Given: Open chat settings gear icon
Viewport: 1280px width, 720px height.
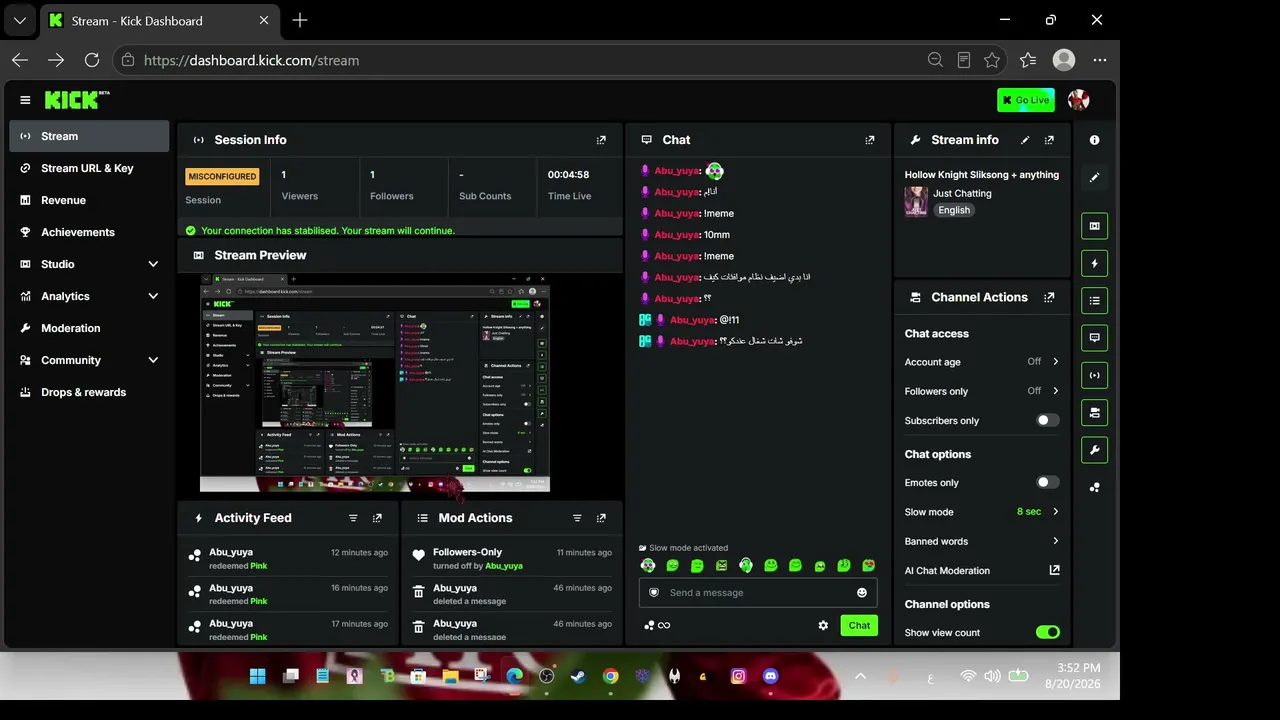Looking at the screenshot, I should (x=823, y=625).
